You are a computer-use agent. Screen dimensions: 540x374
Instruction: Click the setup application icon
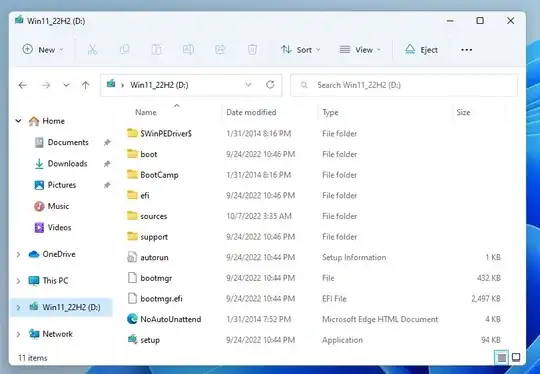[132, 340]
